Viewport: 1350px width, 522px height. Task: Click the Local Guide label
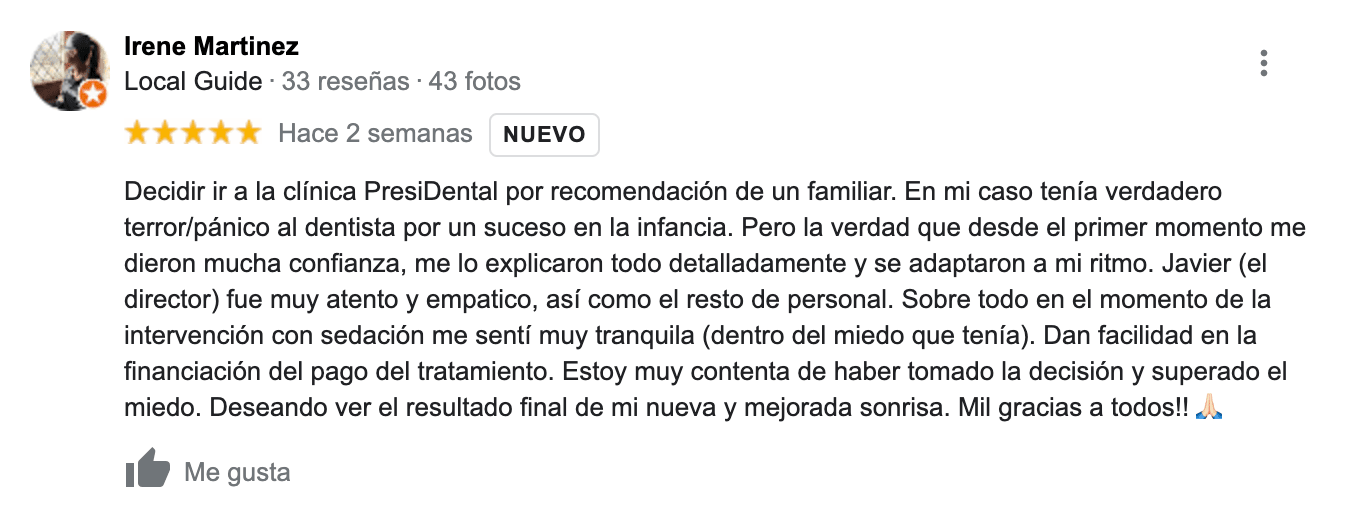point(193,81)
